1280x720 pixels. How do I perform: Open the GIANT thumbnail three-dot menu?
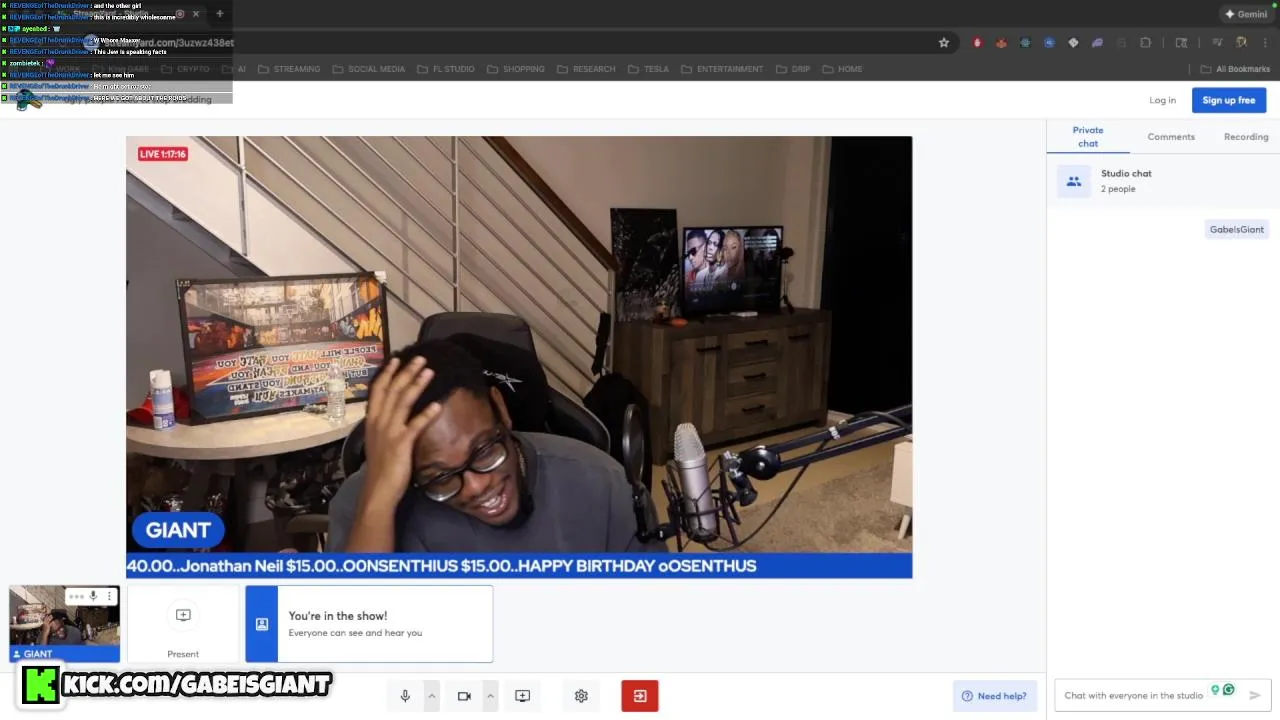click(109, 596)
